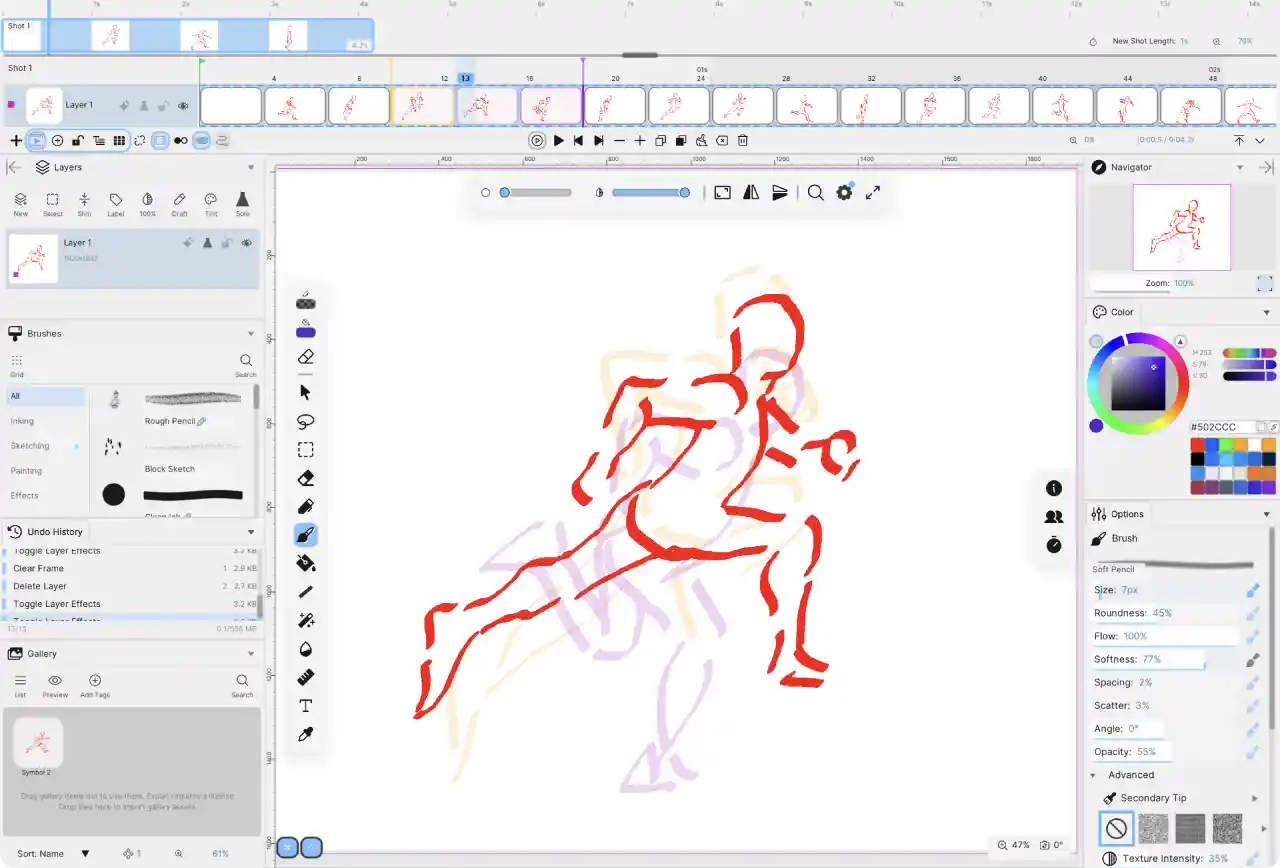Click New layer in Layers panel
Screen dimensions: 1280x868
coord(21,204)
